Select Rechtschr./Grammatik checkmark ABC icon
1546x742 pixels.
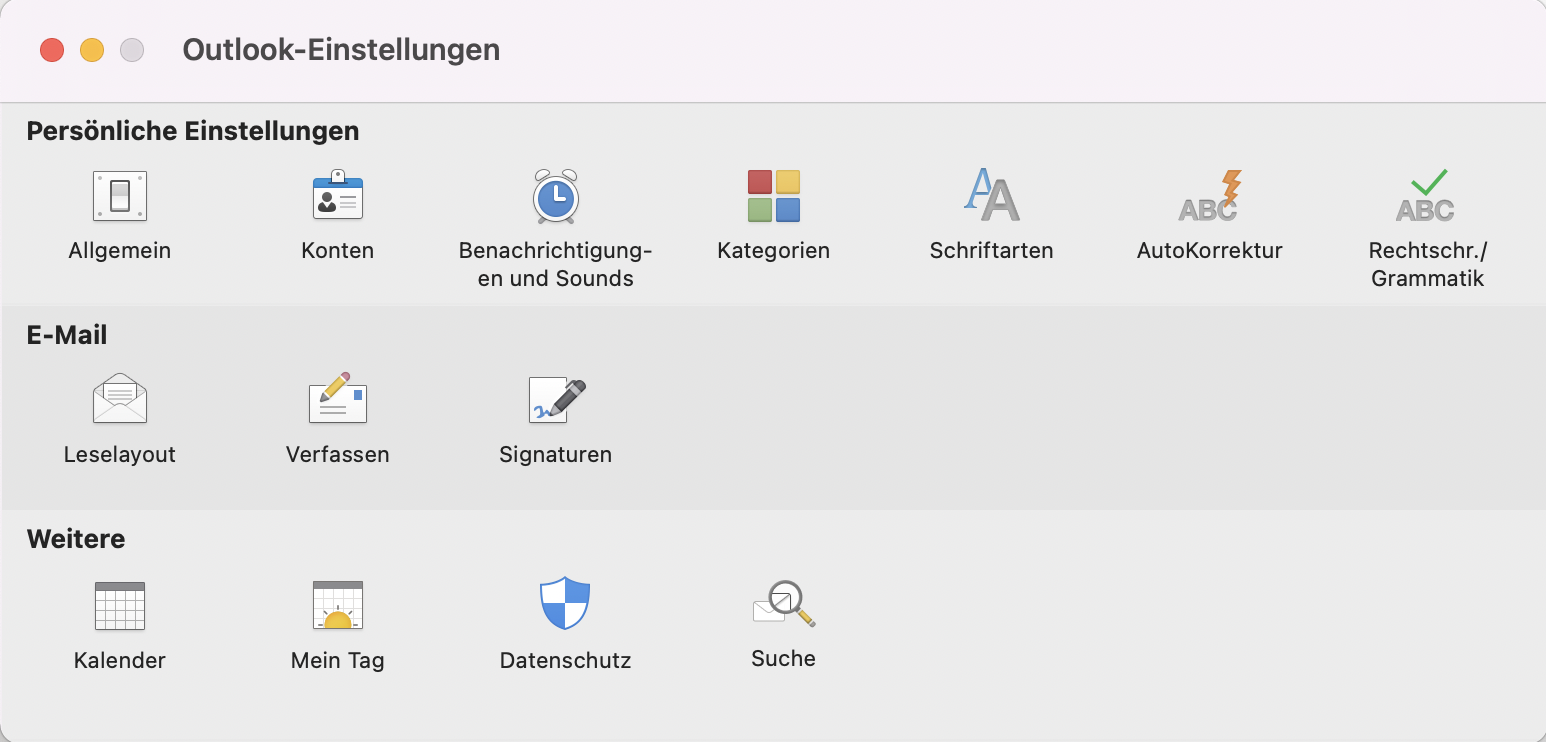point(1427,196)
